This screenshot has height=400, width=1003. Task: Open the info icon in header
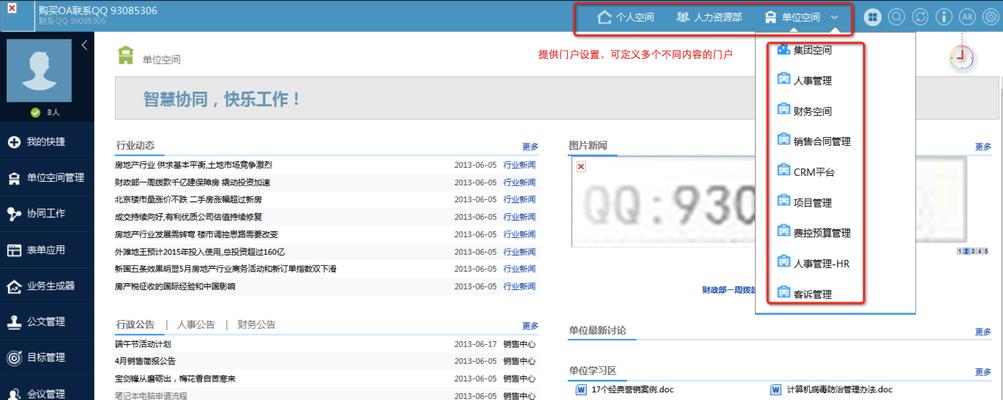(944, 17)
